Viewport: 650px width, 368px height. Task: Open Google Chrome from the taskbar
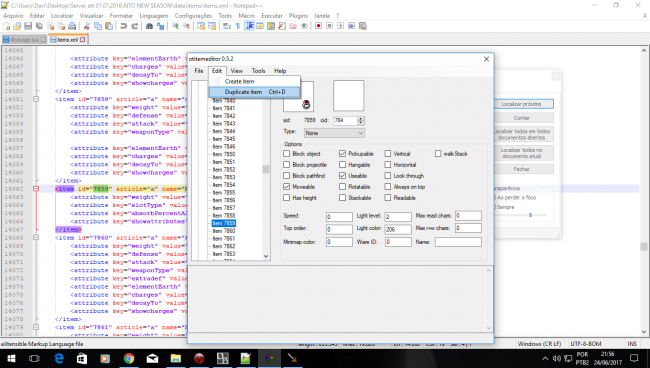pyautogui.click(x=129, y=358)
